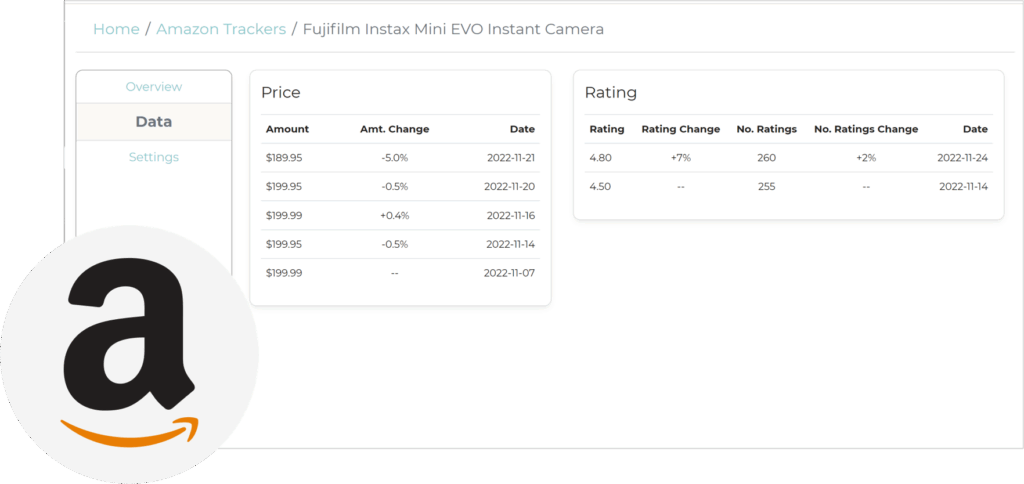The width and height of the screenshot is (1024, 484).
Task: Click the No. Ratings Change header
Action: (x=866, y=129)
